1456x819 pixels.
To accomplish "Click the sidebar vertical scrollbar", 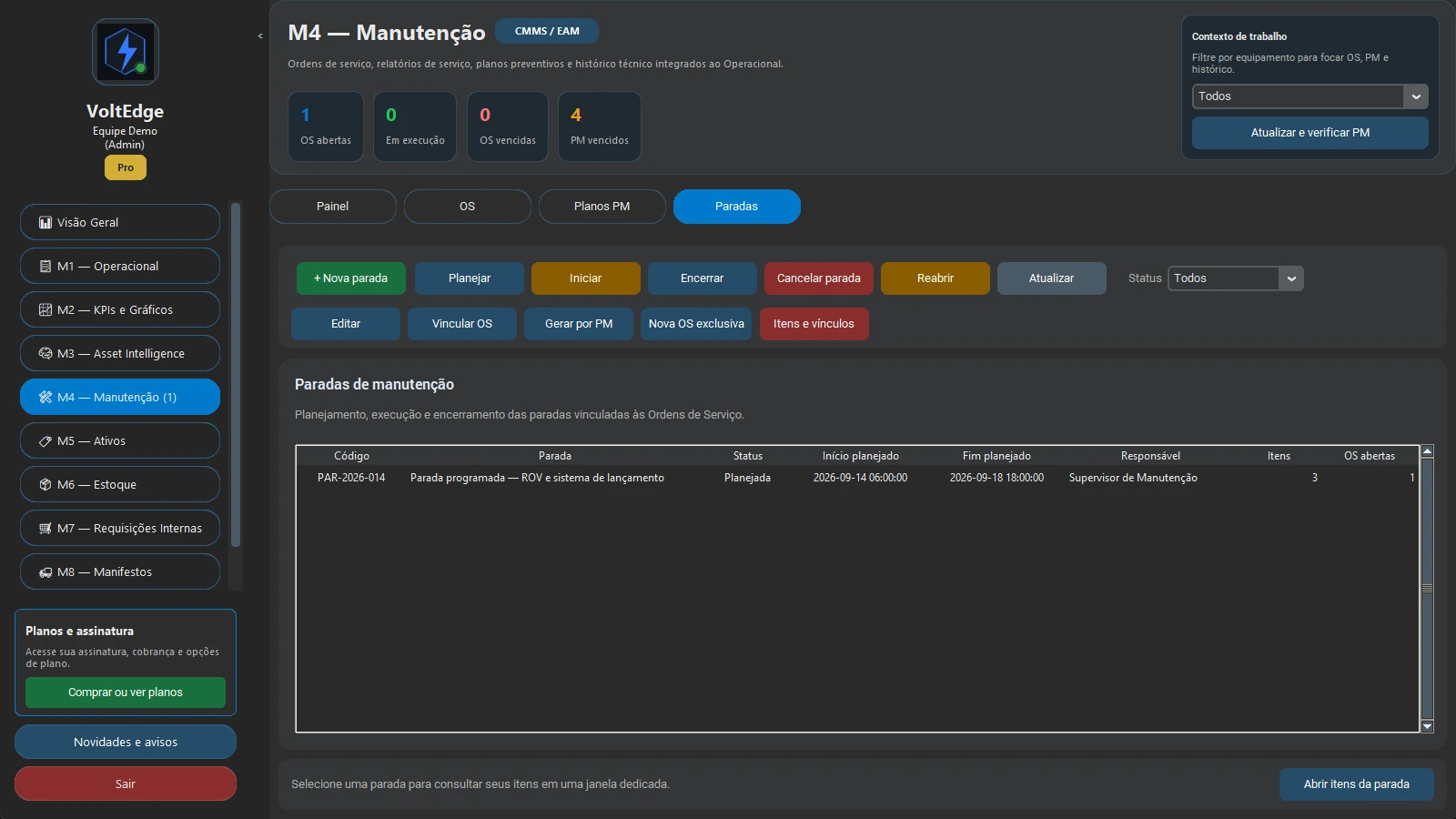I will 236,375.
